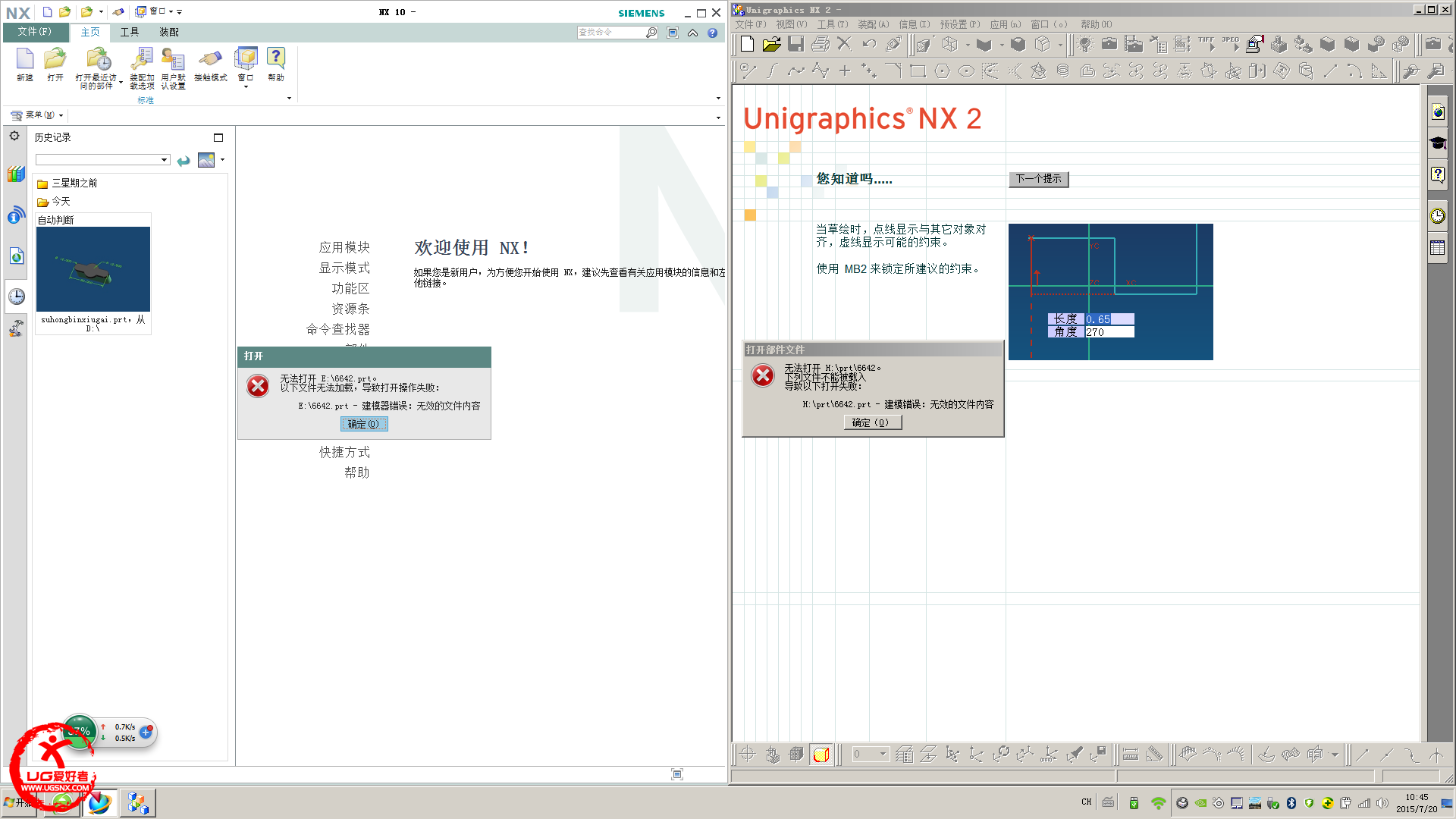Click the 查找命令 search input field
The image size is (1456, 819).
pos(611,33)
